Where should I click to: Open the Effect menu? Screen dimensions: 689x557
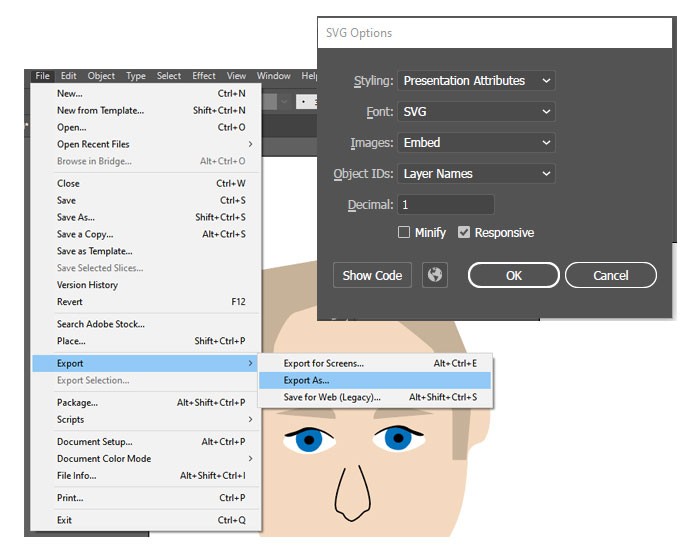click(x=204, y=76)
